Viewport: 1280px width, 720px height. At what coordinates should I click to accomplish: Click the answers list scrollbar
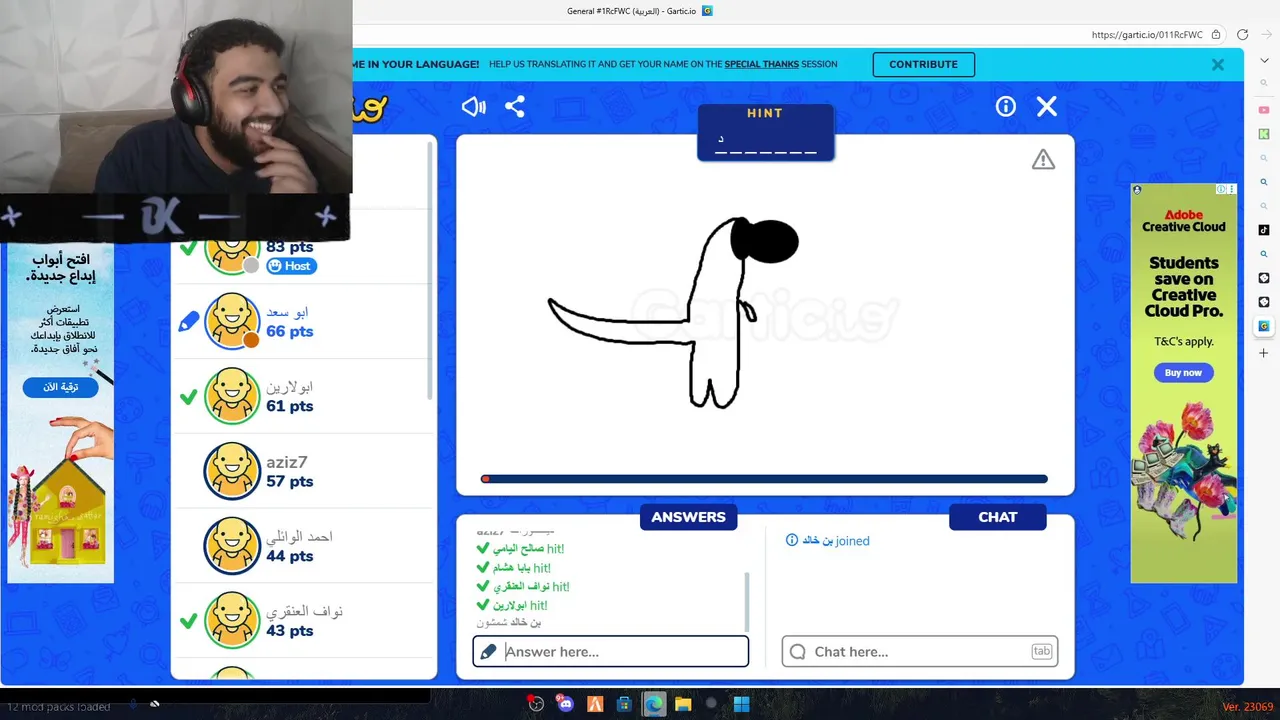tap(746, 601)
